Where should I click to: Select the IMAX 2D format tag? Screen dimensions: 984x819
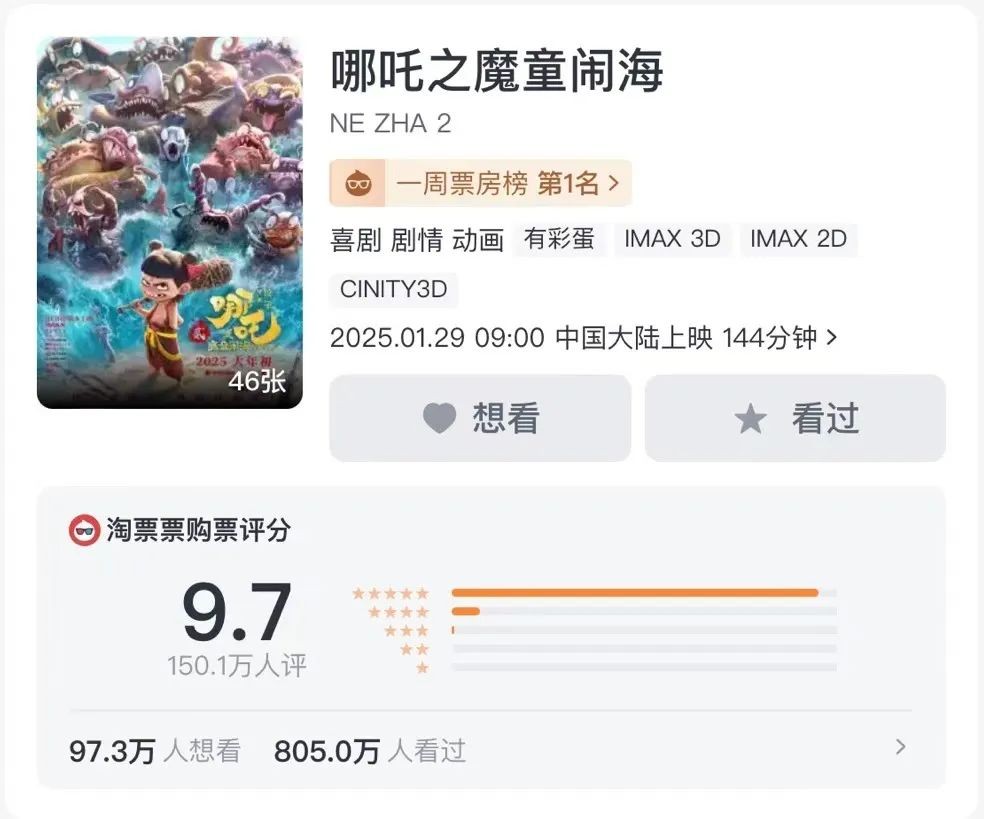pos(798,239)
